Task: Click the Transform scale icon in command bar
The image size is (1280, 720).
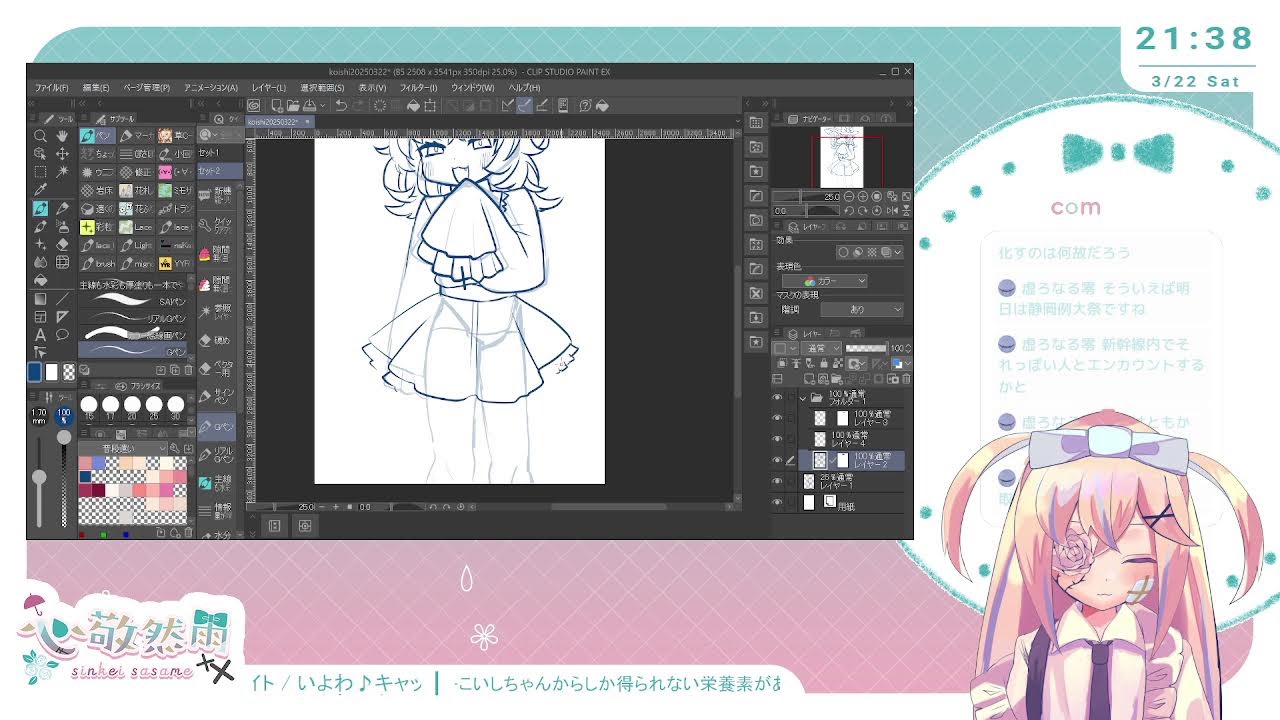Action: tap(430, 105)
